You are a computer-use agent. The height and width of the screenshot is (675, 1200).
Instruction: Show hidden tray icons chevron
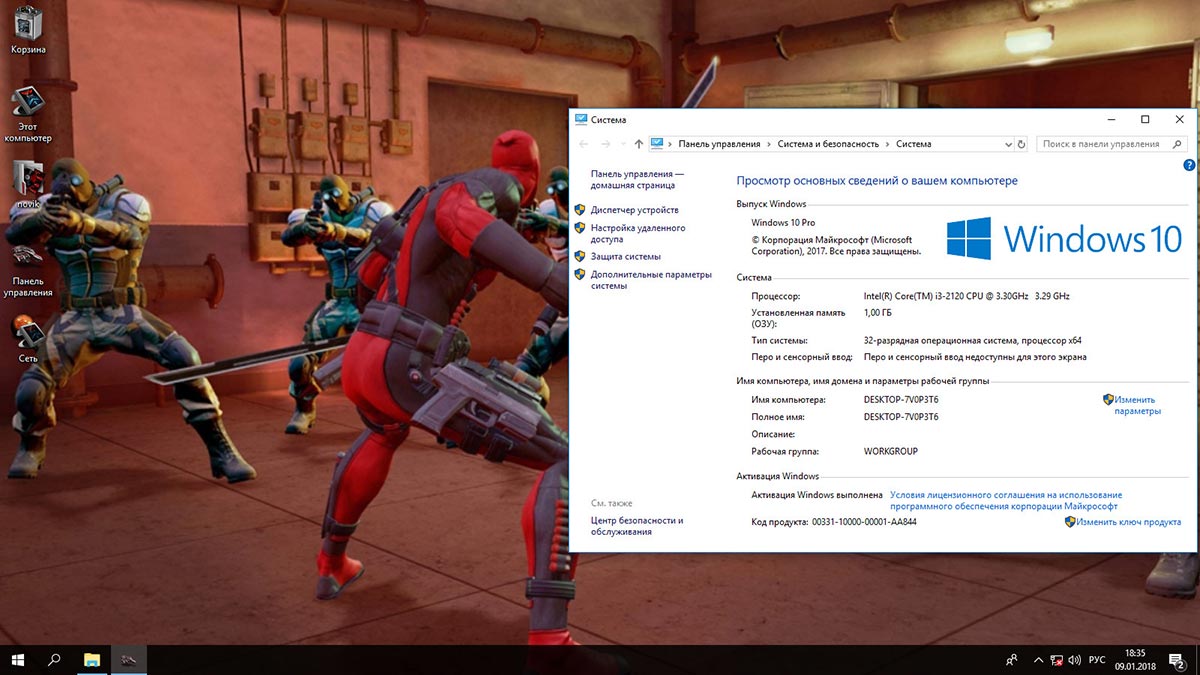click(1037, 660)
